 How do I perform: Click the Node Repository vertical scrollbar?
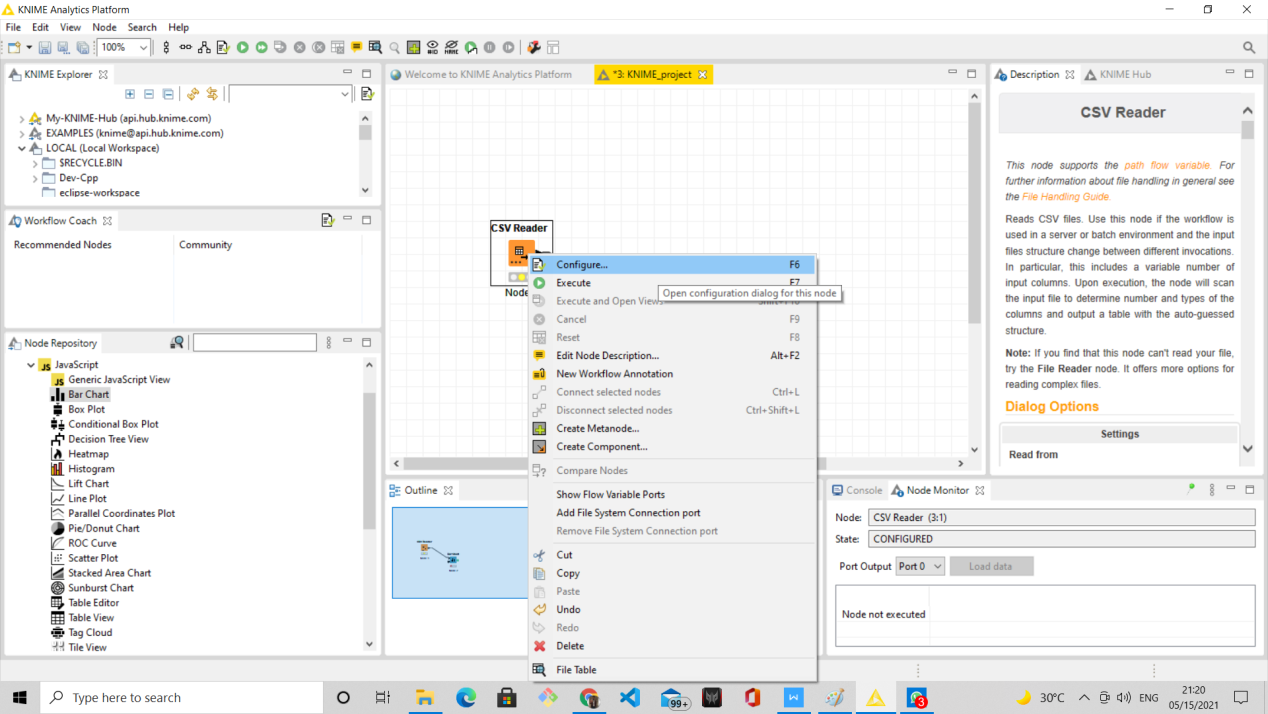coord(369,505)
